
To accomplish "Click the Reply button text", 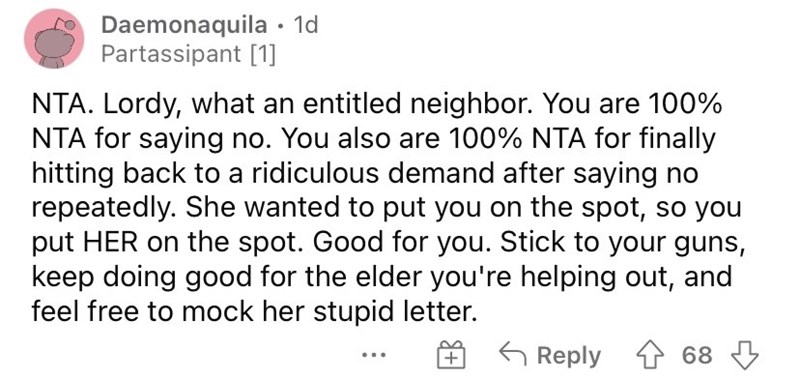I will point(568,357).
